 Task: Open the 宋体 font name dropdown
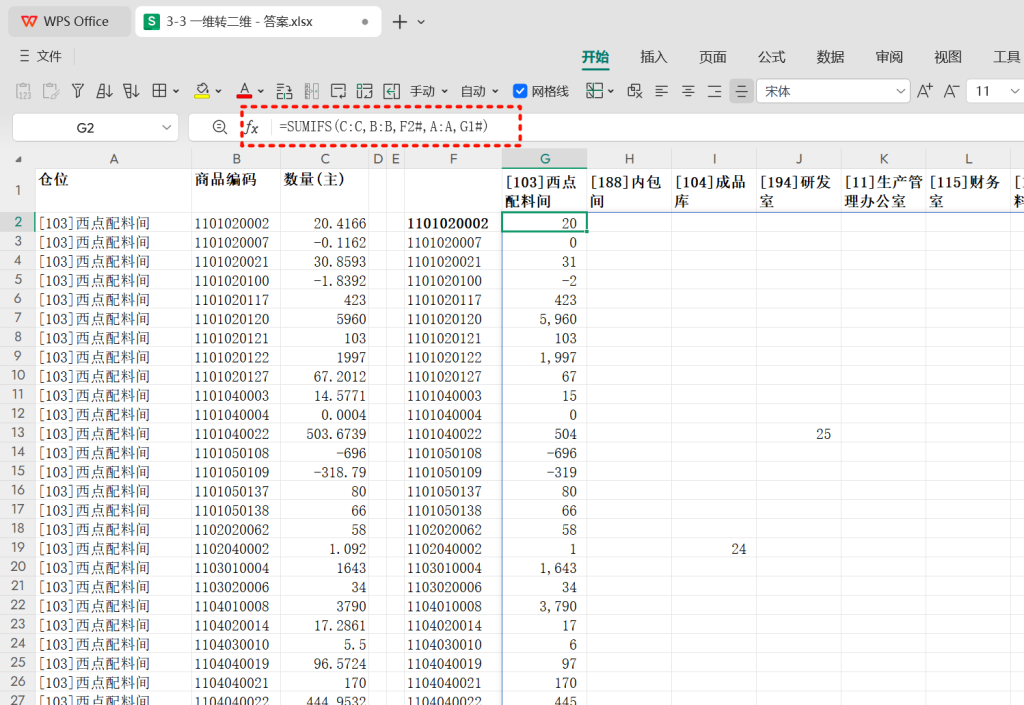[x=901, y=91]
